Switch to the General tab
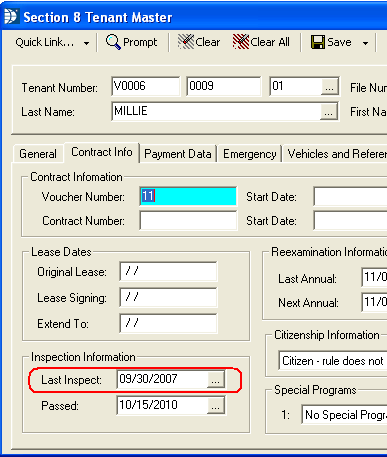Screen dimensions: 387x457 coord(38,154)
